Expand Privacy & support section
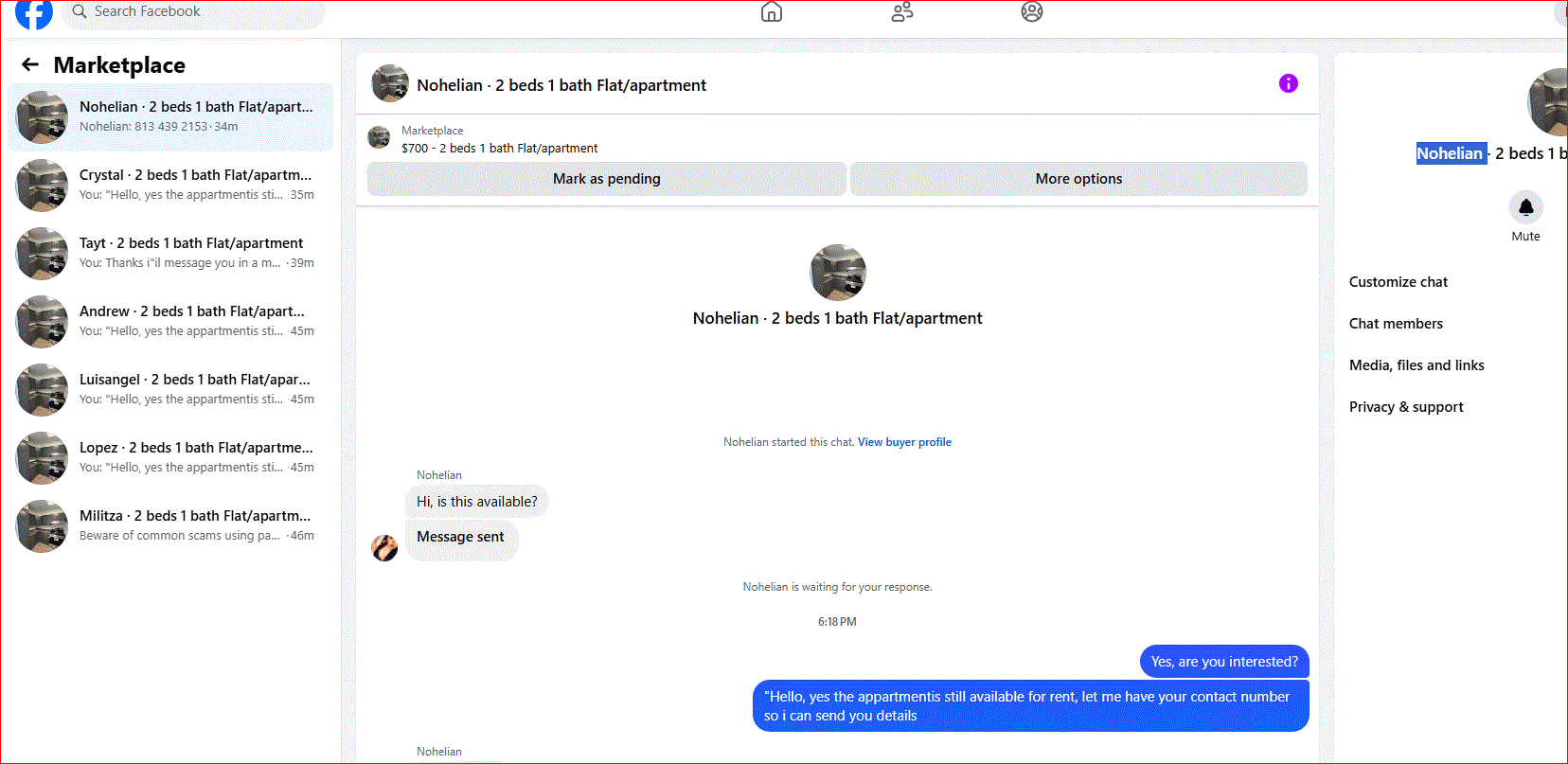Screen dimensions: 1568x764 1406,407
